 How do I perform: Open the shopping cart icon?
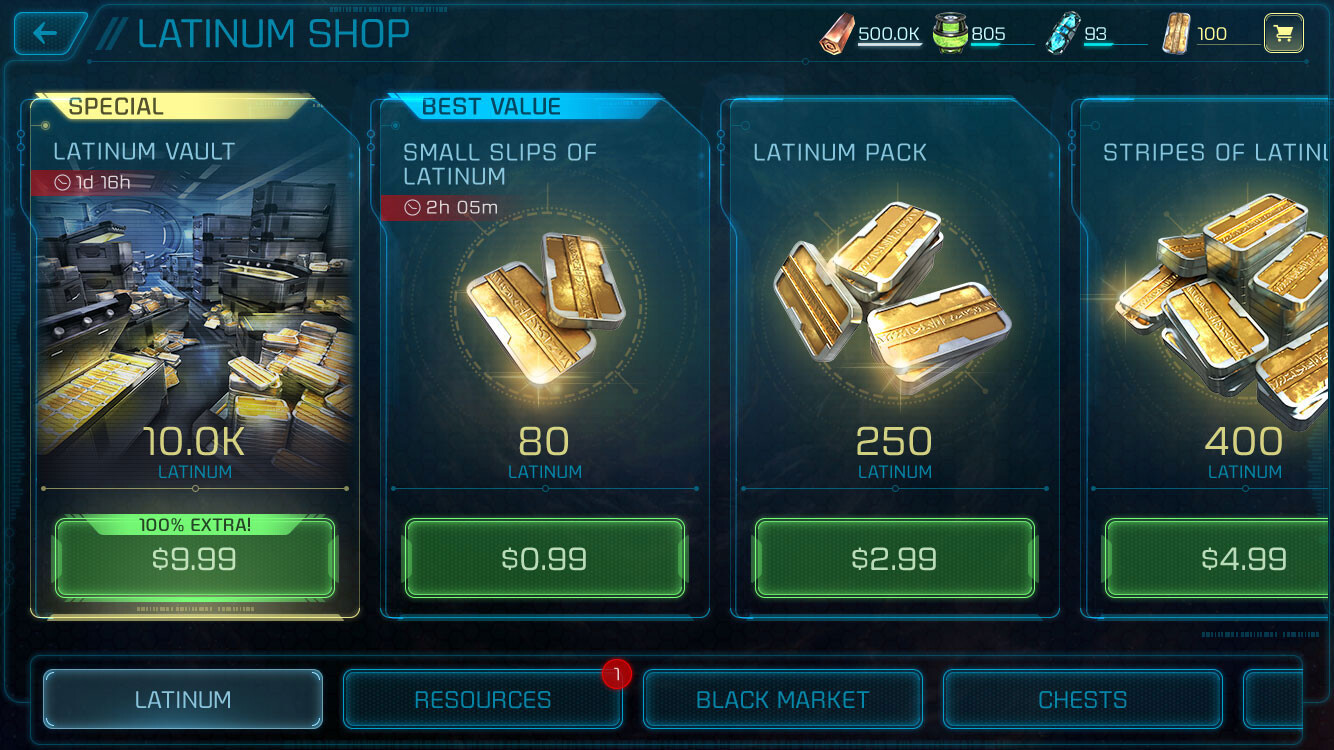[x=1283, y=34]
